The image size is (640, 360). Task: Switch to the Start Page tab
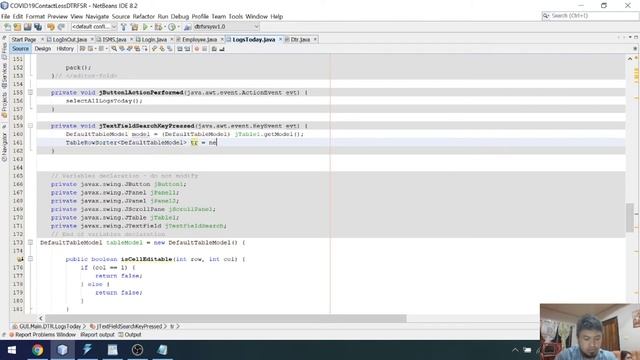tap(24, 40)
